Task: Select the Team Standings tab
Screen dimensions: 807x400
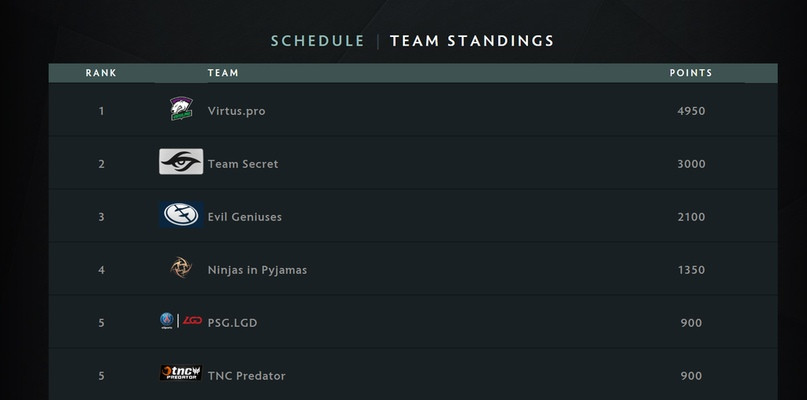Action: tap(472, 41)
